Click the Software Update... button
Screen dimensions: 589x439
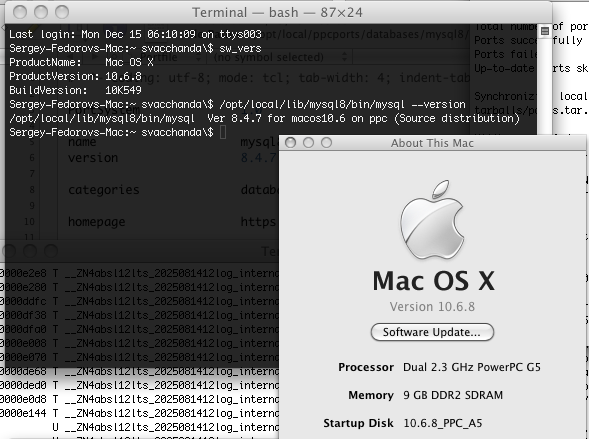(432, 332)
